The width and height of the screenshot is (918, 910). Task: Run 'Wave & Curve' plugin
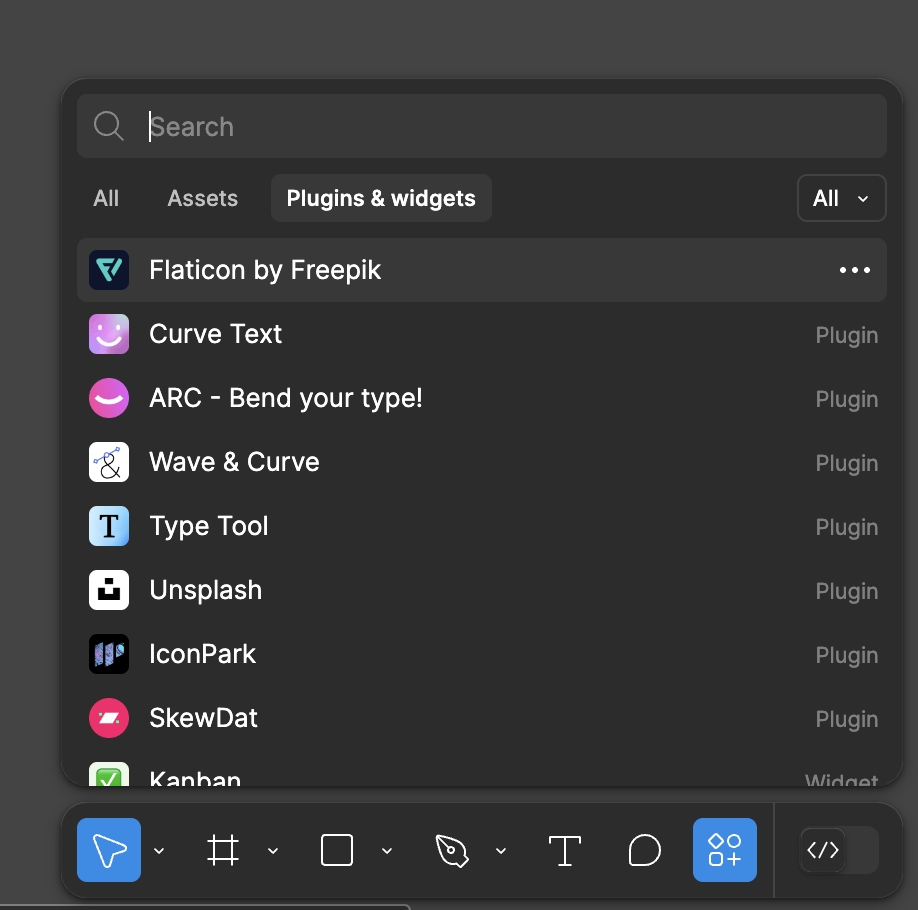click(x=482, y=462)
